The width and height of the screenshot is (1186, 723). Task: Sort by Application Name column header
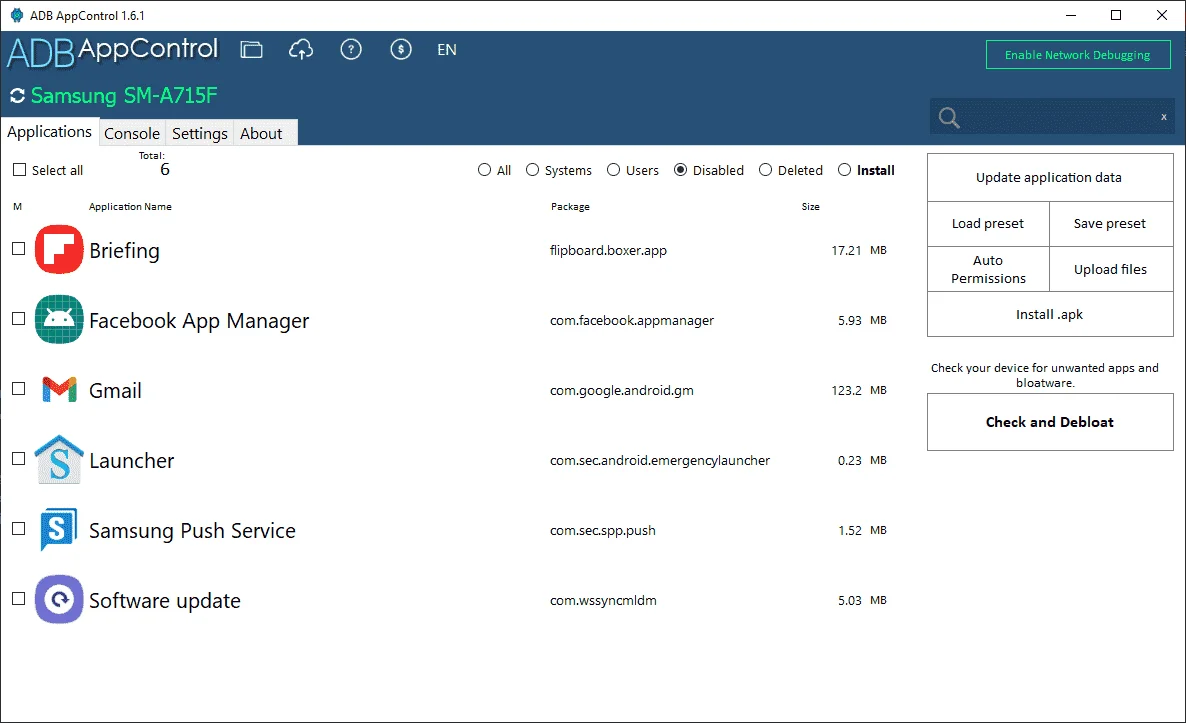point(130,206)
